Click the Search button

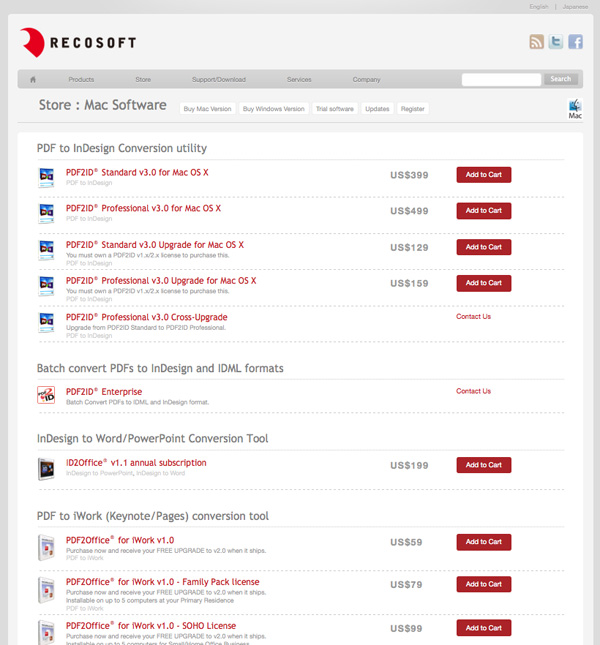pyautogui.click(x=561, y=79)
